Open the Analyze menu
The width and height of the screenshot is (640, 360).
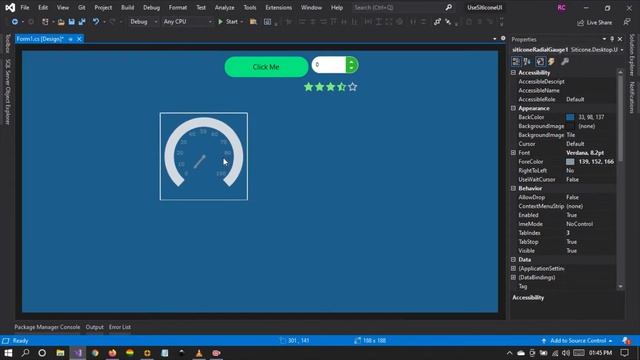click(224, 7)
